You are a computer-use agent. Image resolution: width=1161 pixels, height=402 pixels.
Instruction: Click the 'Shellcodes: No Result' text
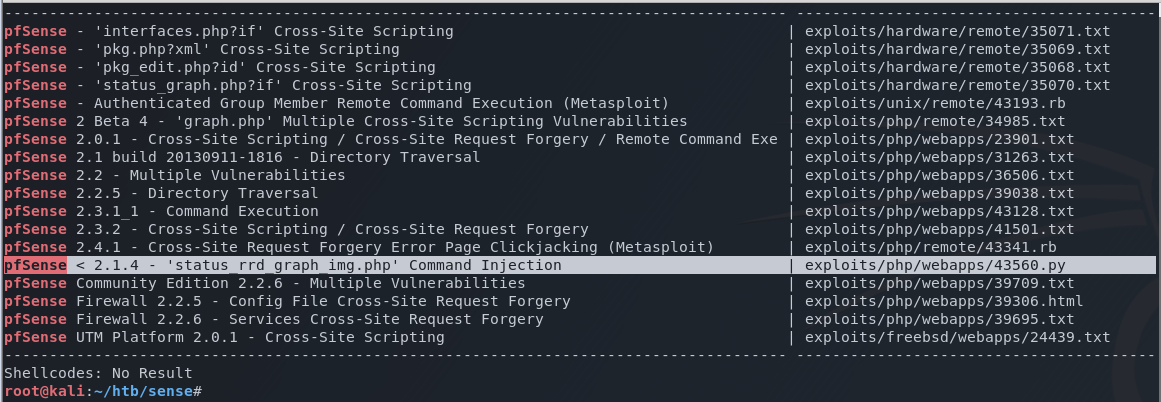pos(98,372)
